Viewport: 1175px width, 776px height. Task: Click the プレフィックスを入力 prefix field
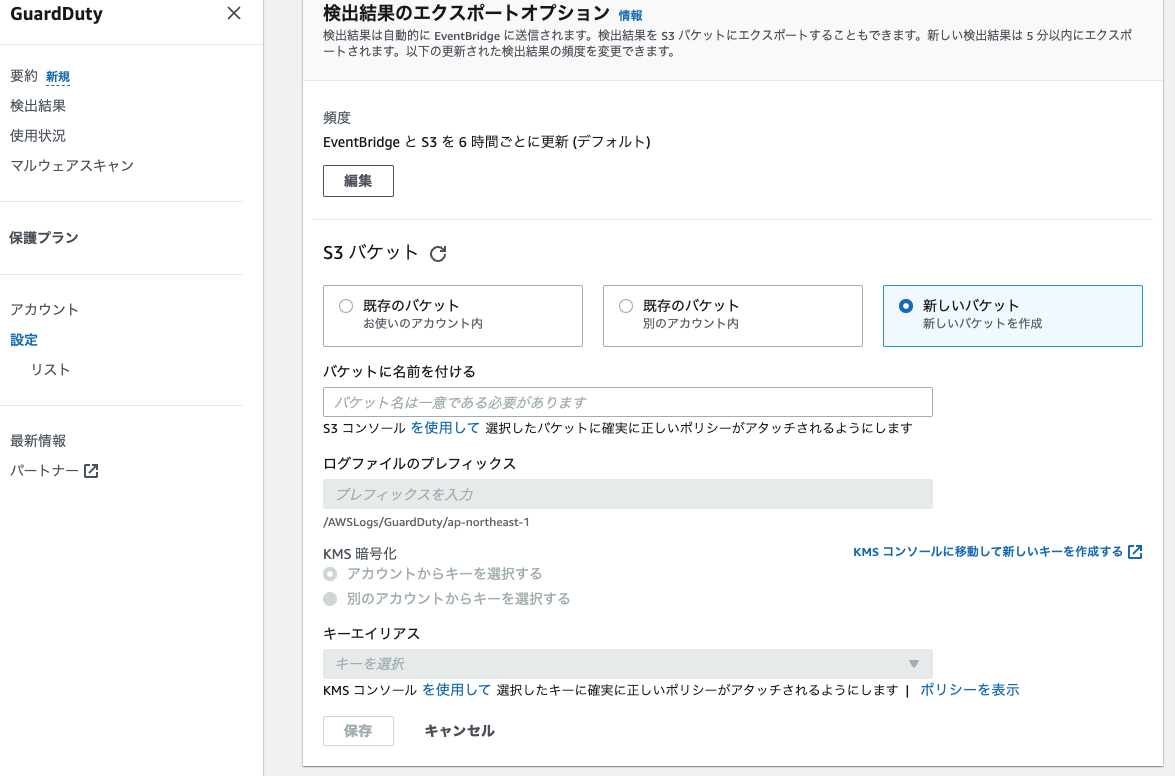[628, 494]
